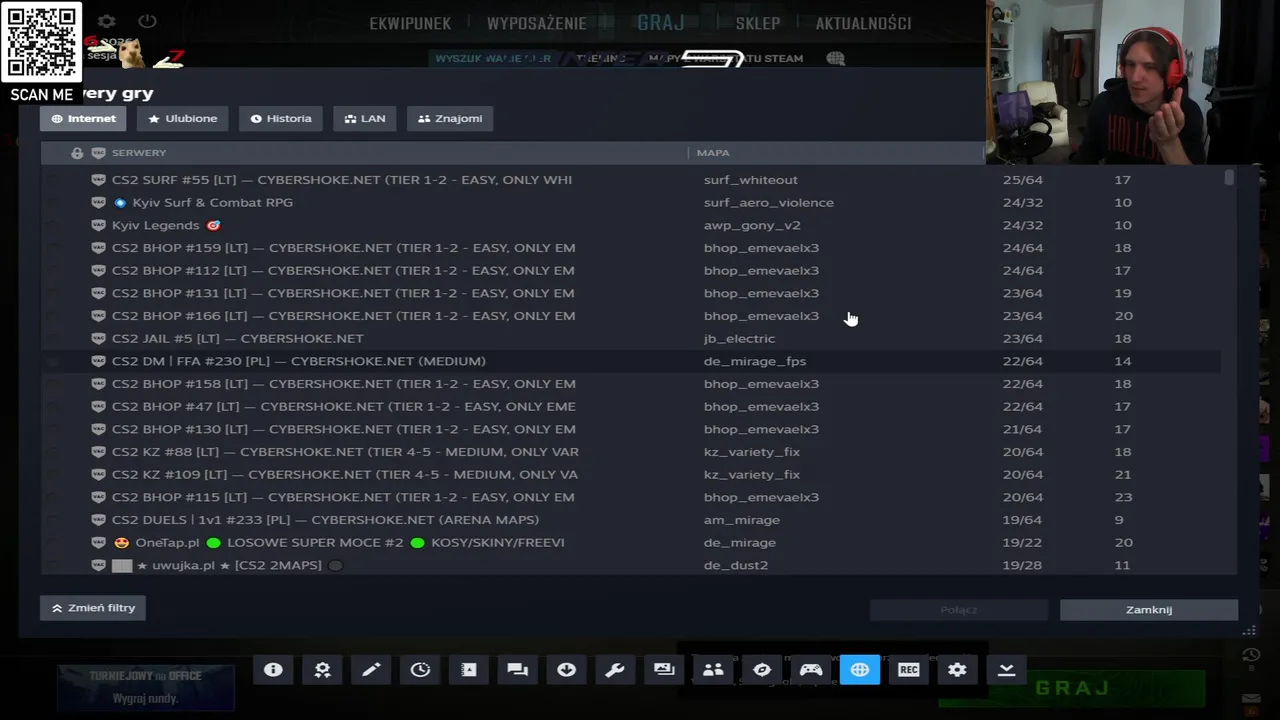Screen dimensions: 1280x720
Task: Open the game controller icon in the toolbar
Action: pyautogui.click(x=811, y=670)
